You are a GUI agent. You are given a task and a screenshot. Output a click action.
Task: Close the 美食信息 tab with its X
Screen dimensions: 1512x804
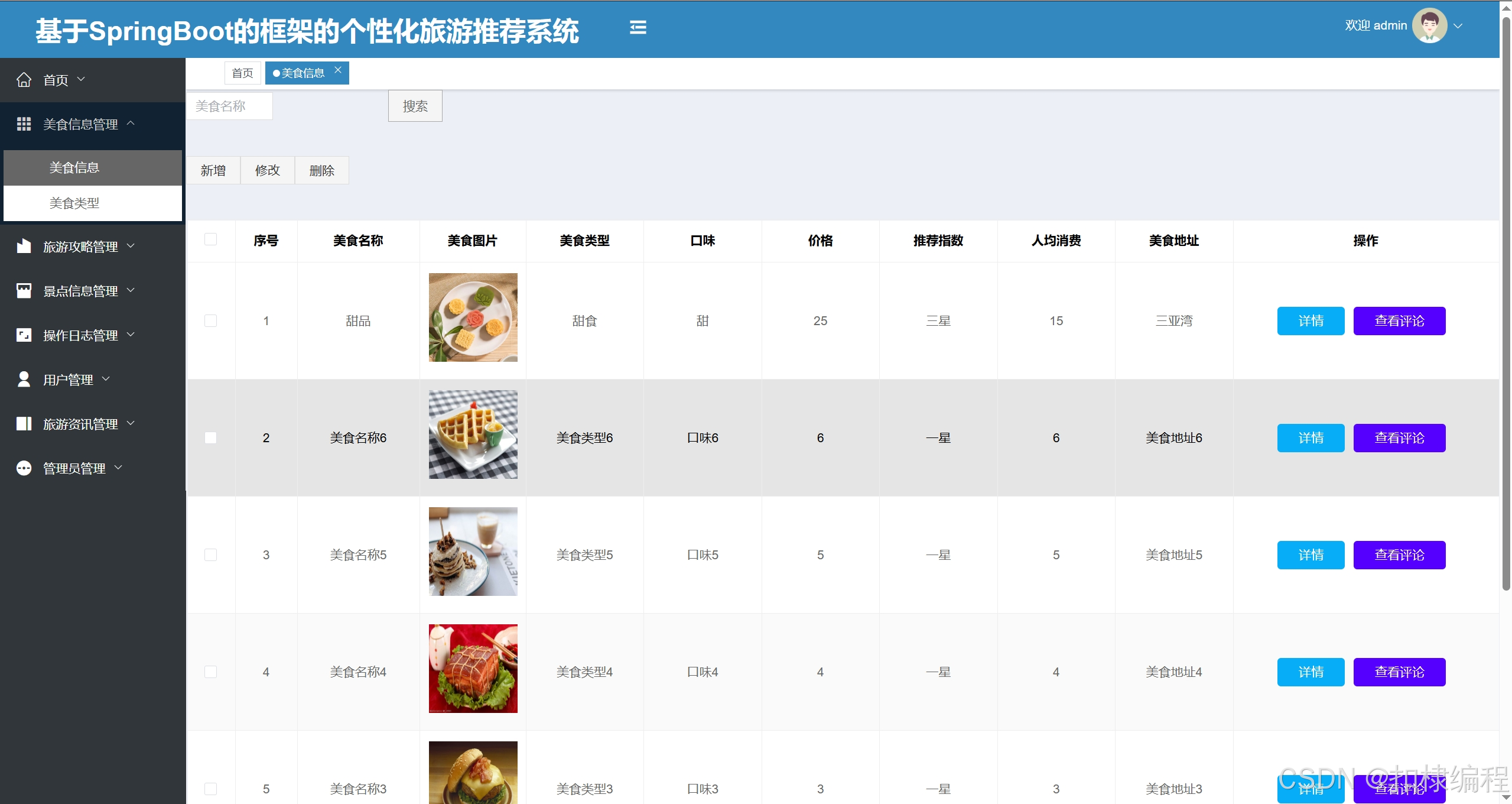(x=338, y=70)
